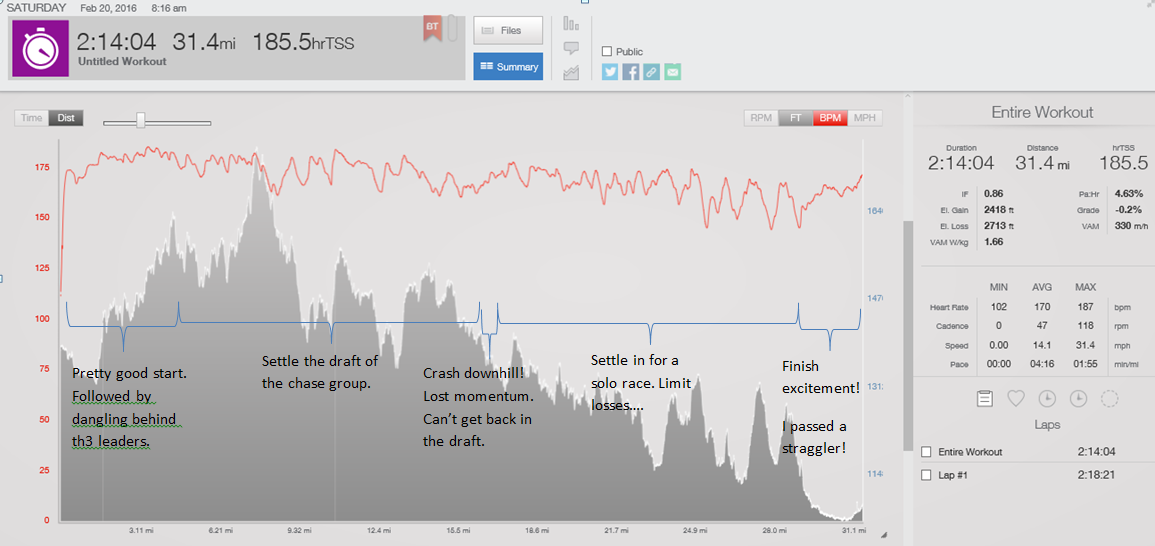Click the blue Summary button
Screen dimensions: 1155x546
point(508,67)
